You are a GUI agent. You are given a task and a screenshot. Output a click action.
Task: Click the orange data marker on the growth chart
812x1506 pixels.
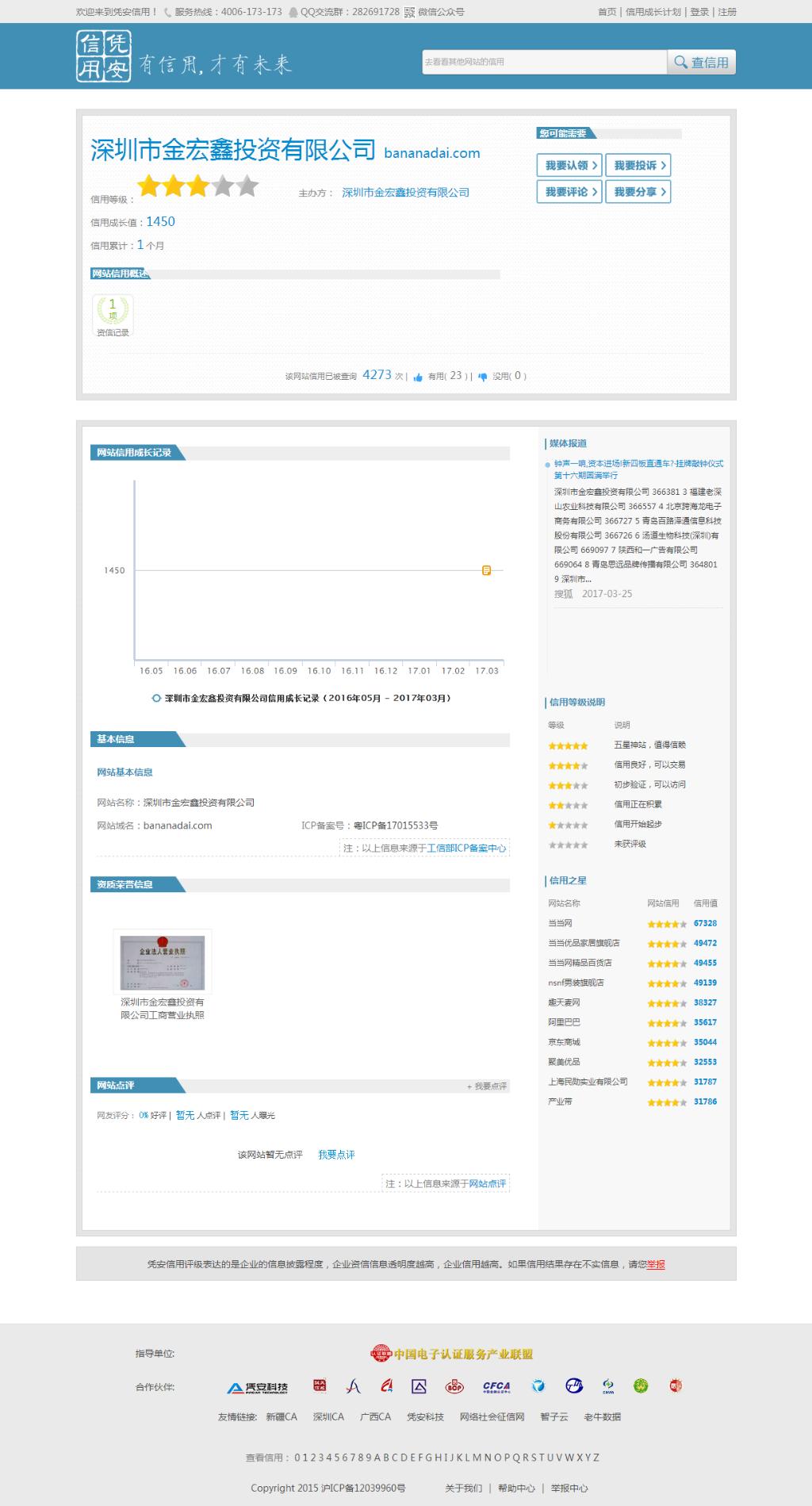point(487,570)
